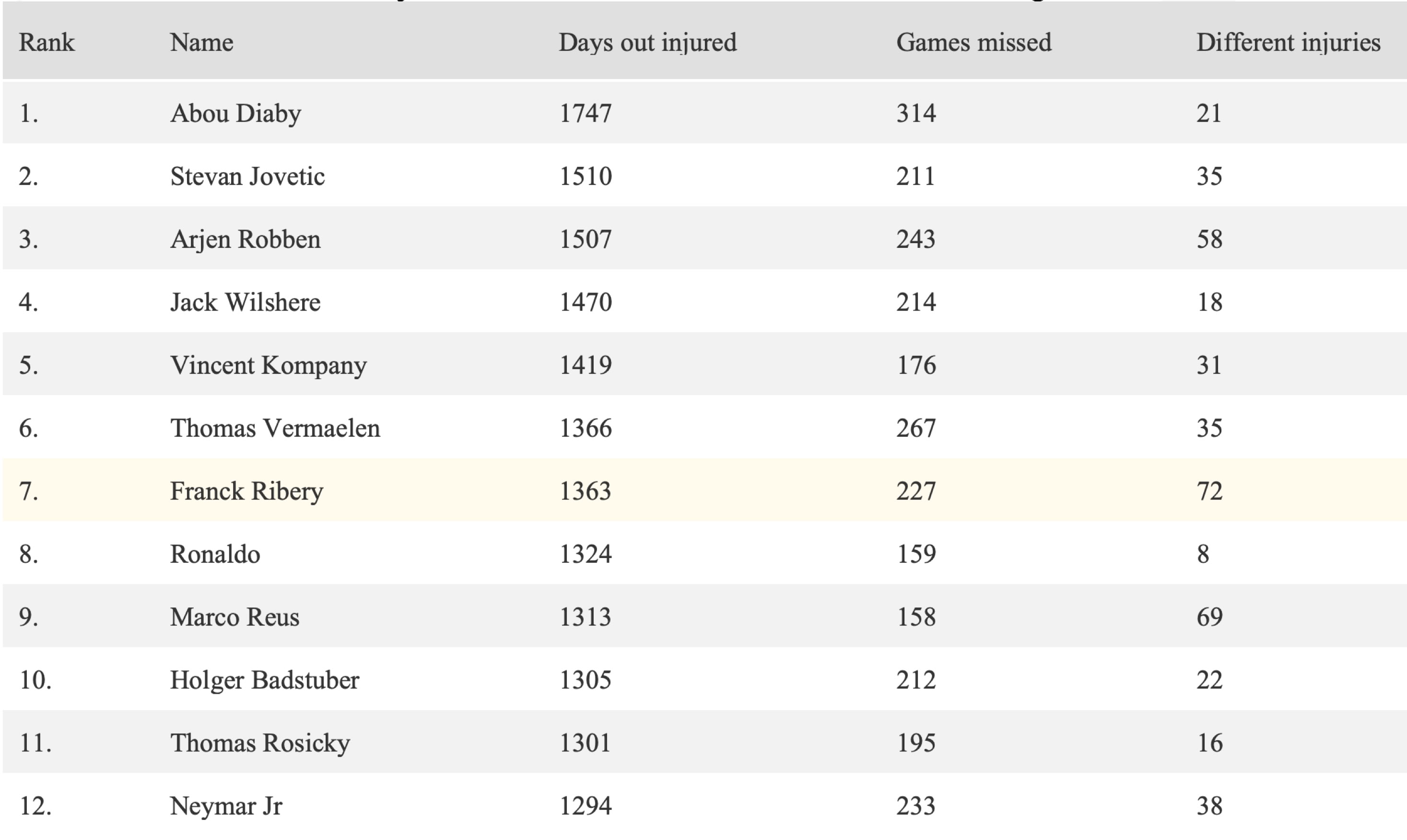Select the Jack Wilshere name cell
Screen dimensions: 1407x840
[x=245, y=302]
